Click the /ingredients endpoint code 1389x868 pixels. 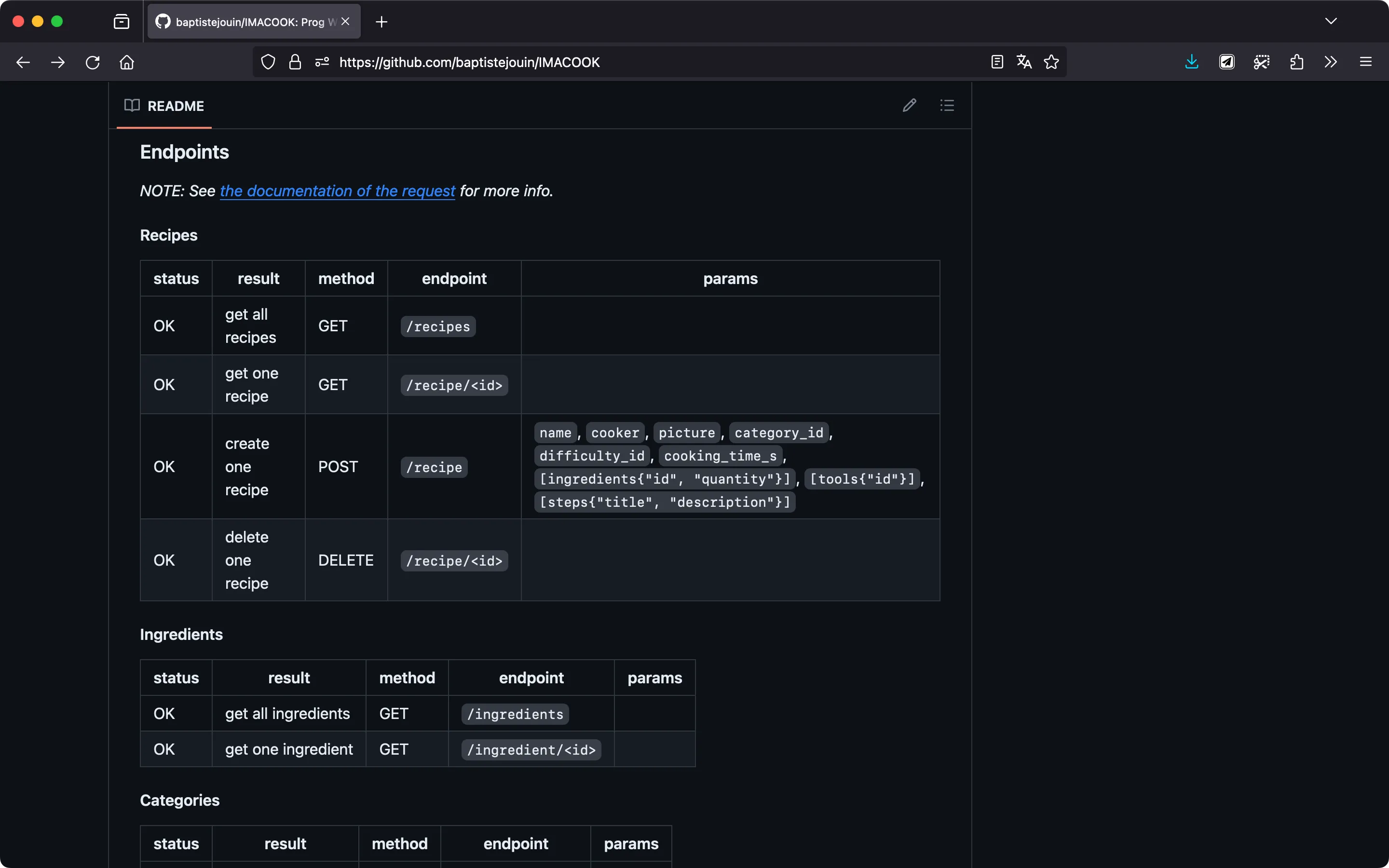(515, 714)
